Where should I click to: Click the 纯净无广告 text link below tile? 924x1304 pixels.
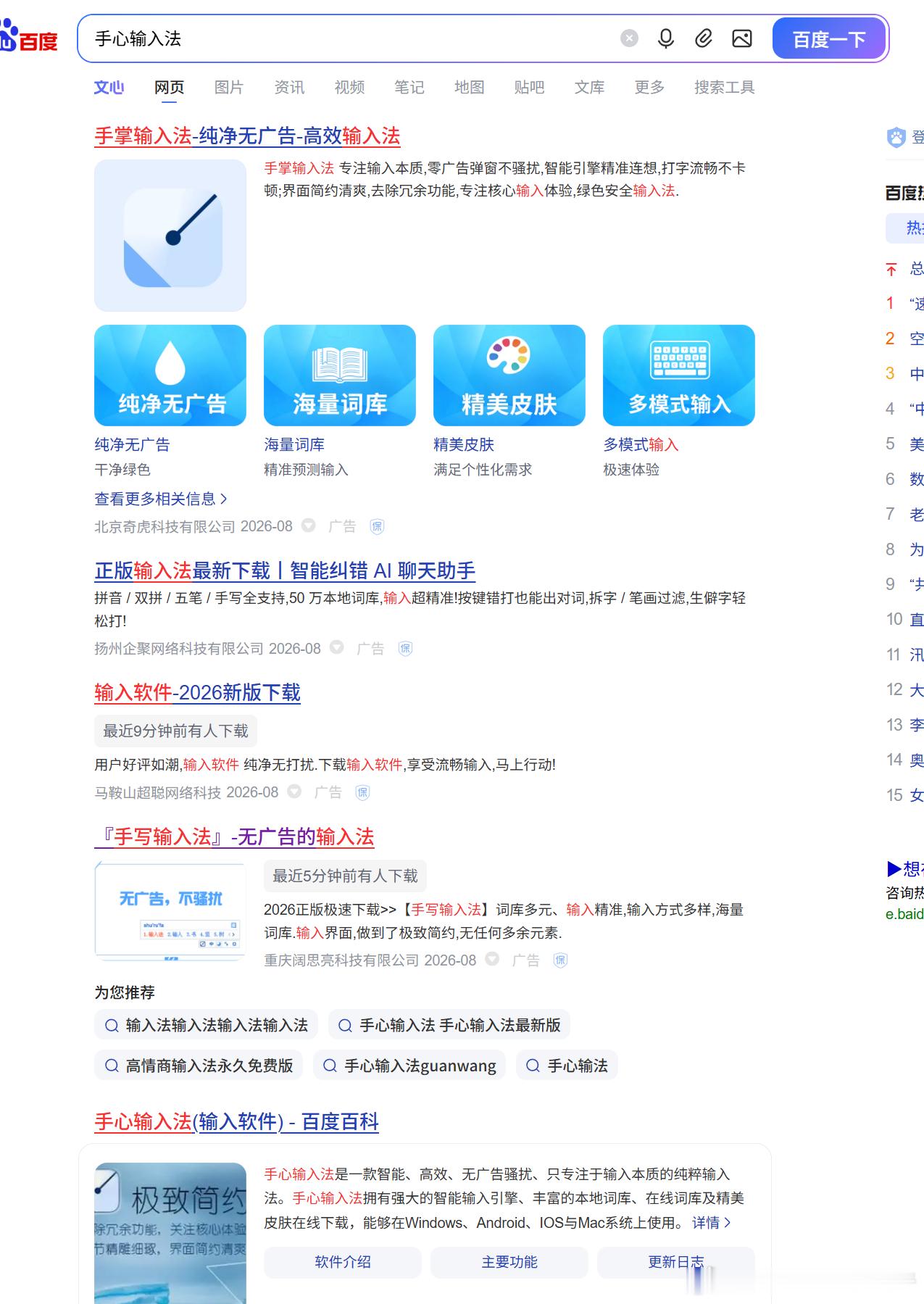(132, 444)
